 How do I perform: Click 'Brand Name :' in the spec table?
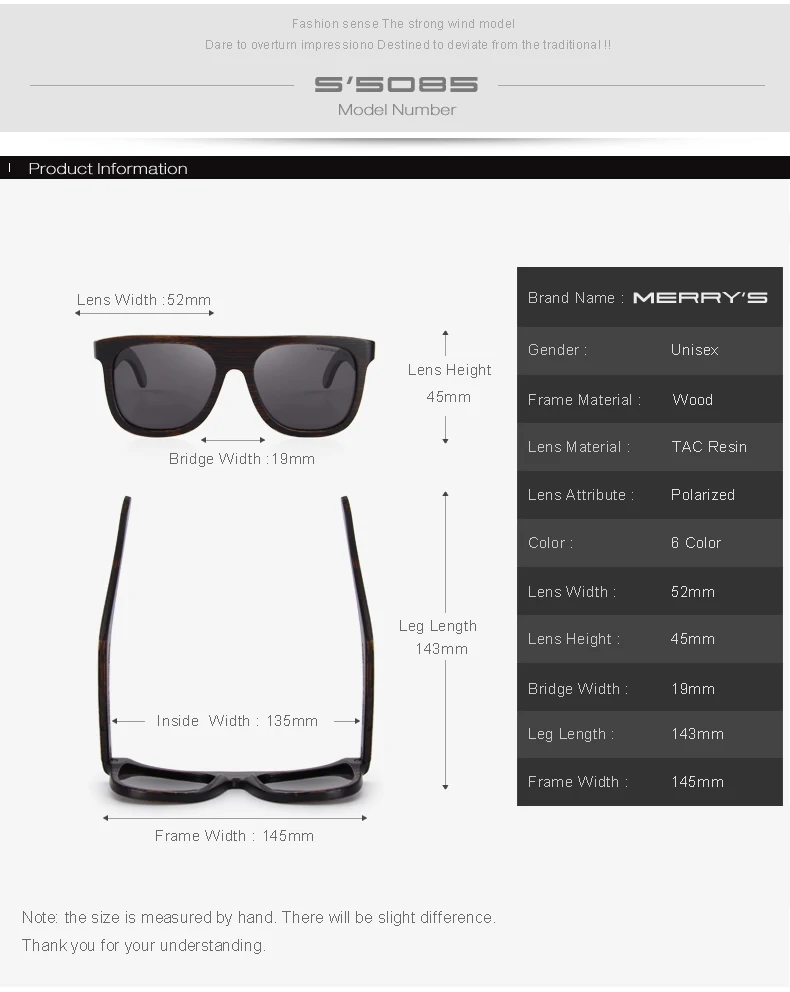tap(576, 298)
